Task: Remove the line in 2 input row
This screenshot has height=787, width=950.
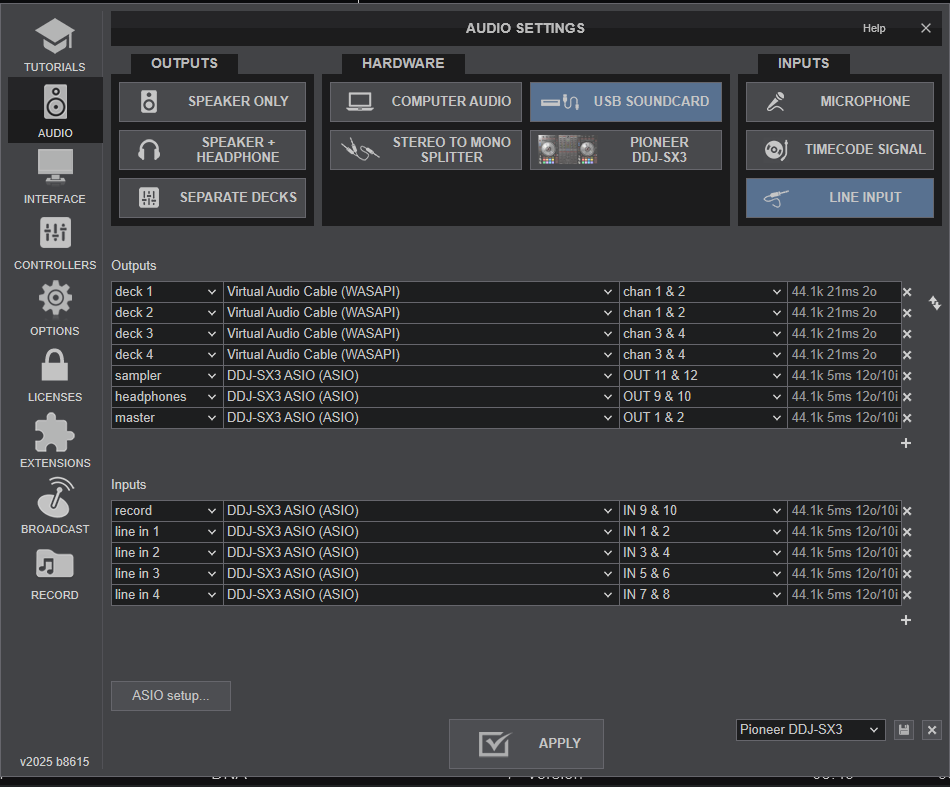Action: click(907, 553)
